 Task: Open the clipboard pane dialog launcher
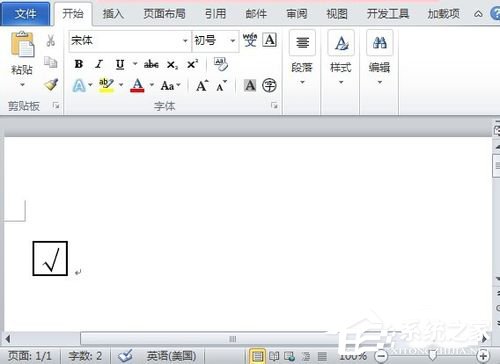56,106
